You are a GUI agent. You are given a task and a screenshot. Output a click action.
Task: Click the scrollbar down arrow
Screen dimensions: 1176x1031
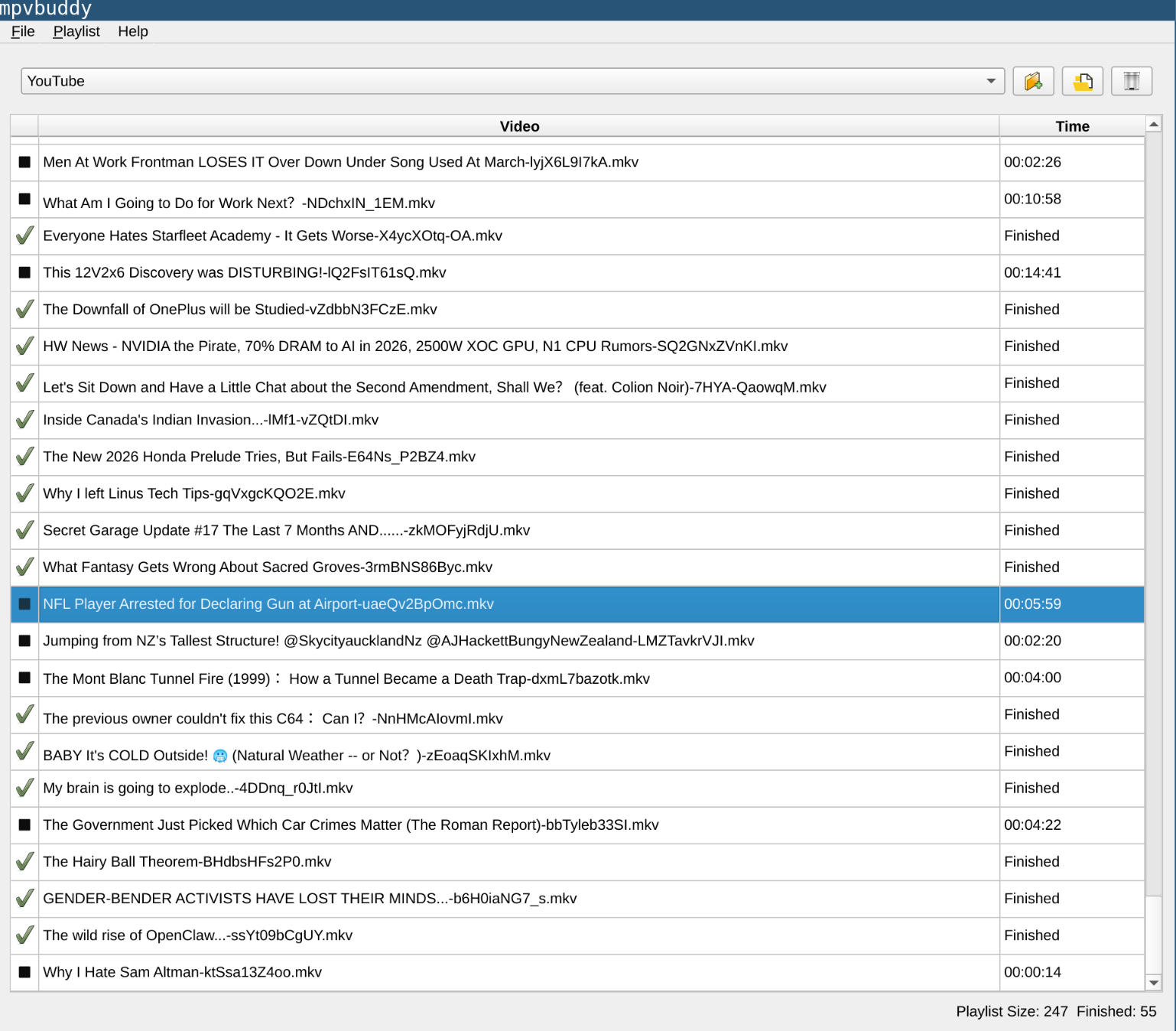pyautogui.click(x=1154, y=983)
